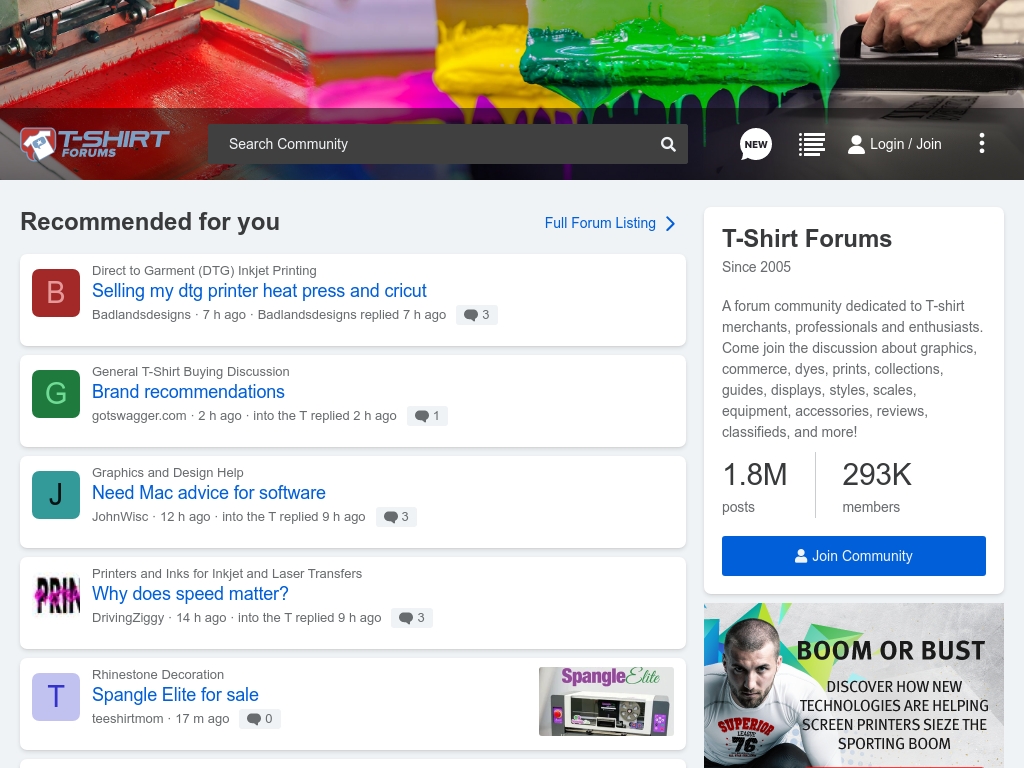Image resolution: width=1024 pixels, height=768 pixels.
Task: Click the green G user avatar
Action: click(x=56, y=394)
